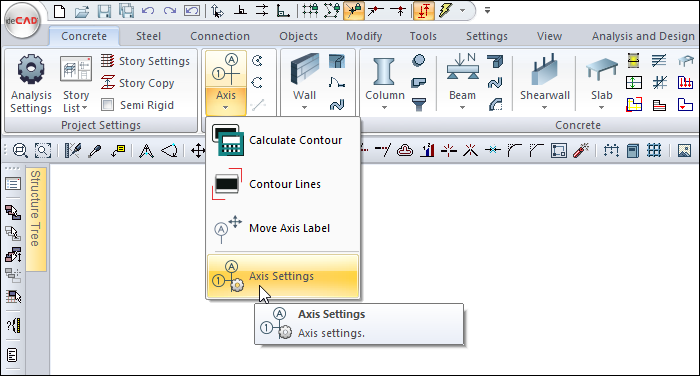Click the zoom window magnifier icon

pos(20,150)
